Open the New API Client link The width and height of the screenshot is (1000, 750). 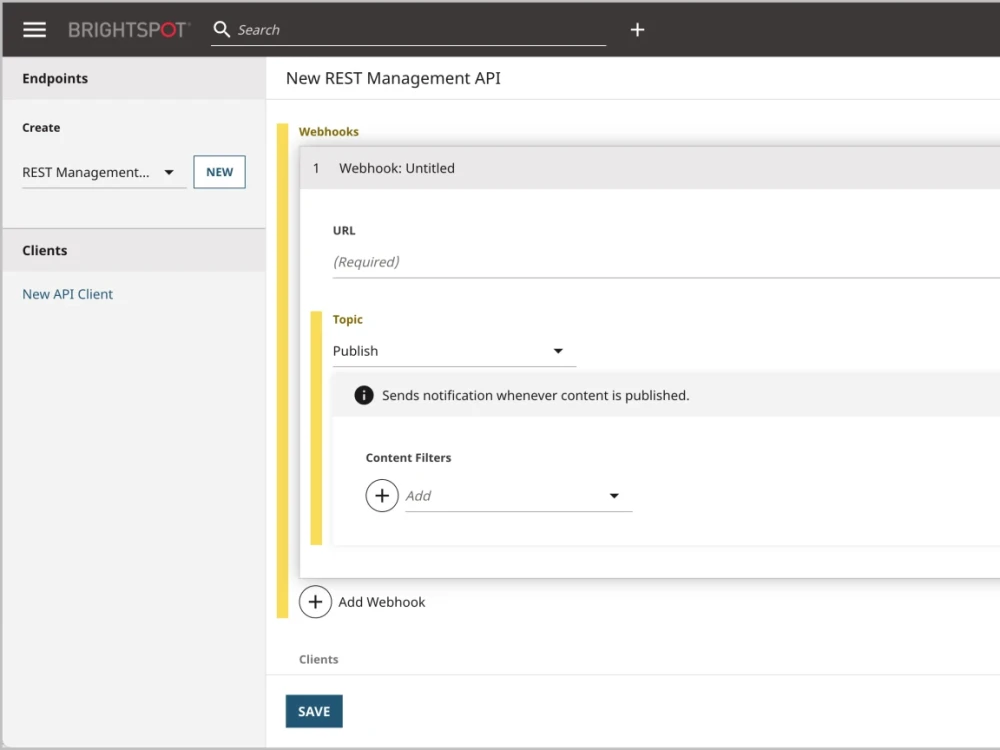[x=66, y=293]
